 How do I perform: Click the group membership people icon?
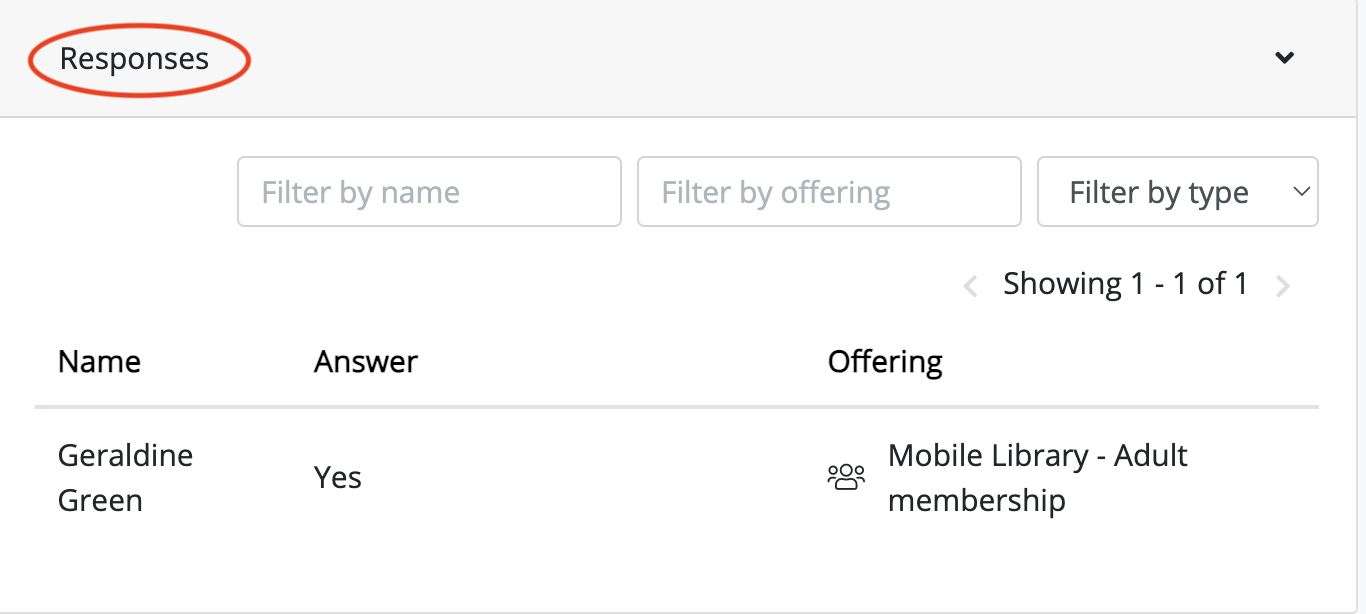point(846,477)
